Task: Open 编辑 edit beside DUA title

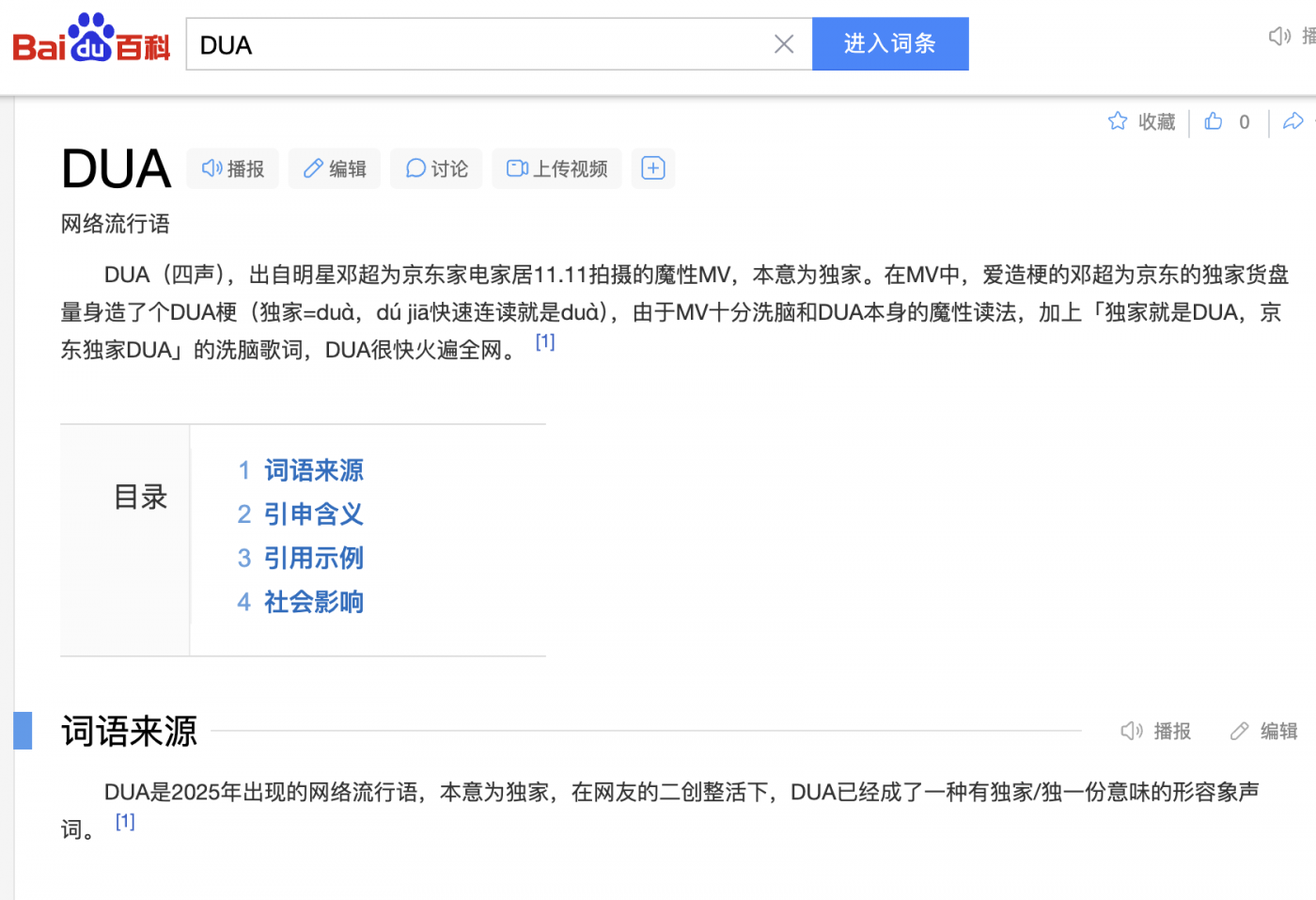Action: coord(334,168)
